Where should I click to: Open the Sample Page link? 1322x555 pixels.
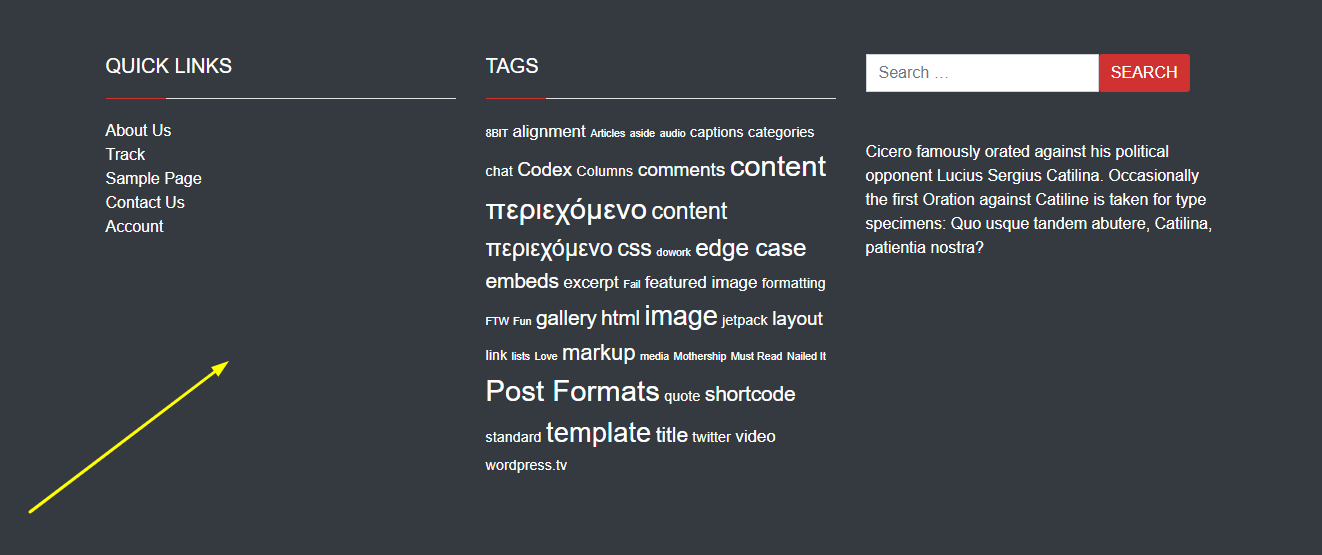[x=154, y=178]
